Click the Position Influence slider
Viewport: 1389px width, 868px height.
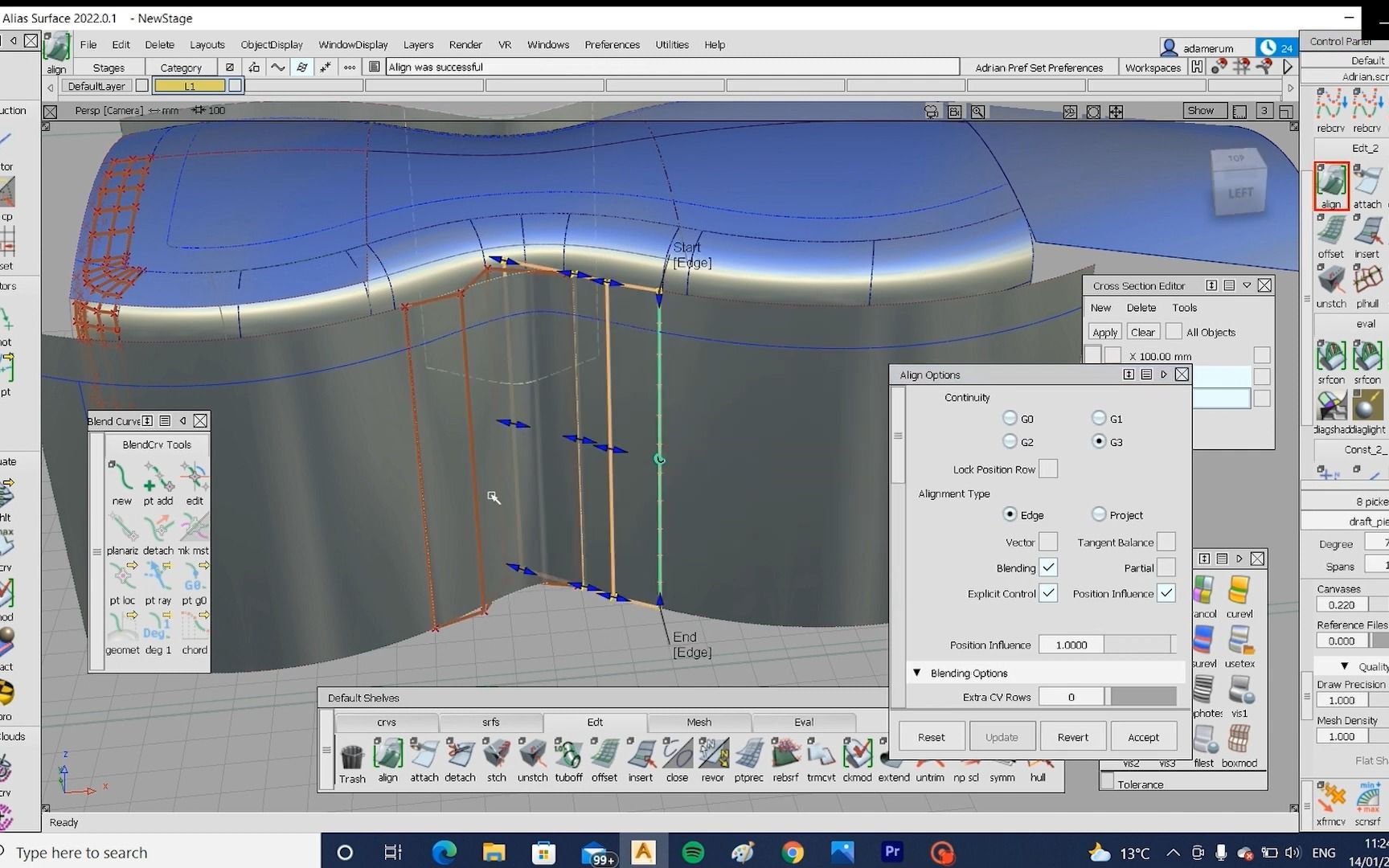(1137, 645)
